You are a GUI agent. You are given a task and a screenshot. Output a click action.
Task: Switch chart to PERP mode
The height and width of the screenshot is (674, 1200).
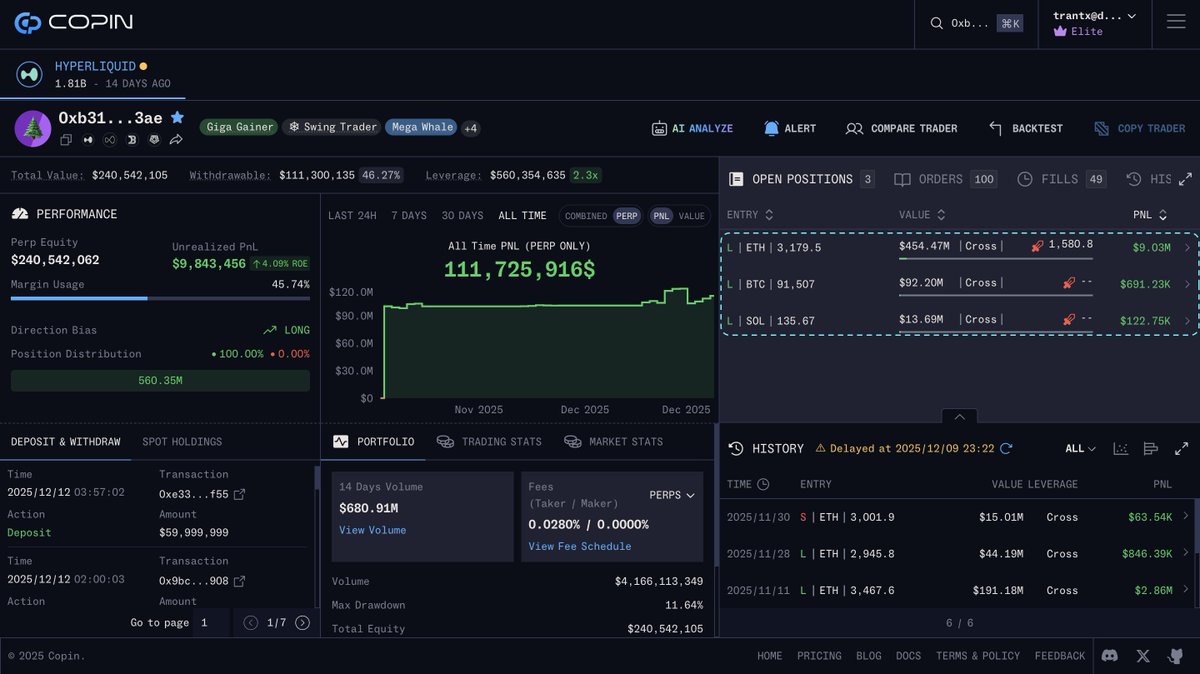[x=627, y=216]
